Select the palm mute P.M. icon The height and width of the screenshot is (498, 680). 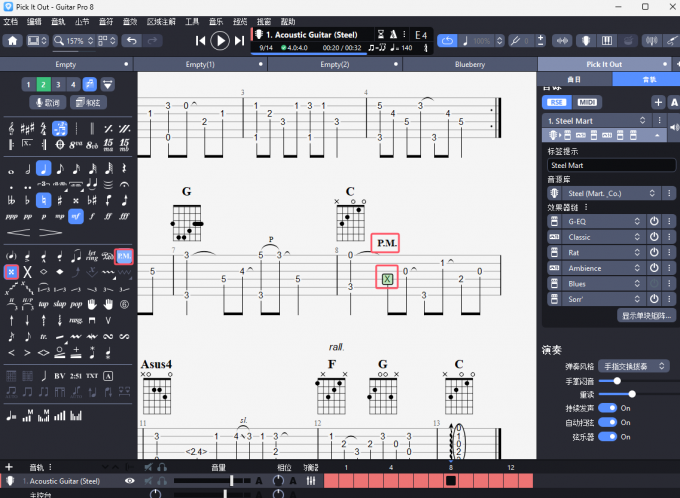click(x=124, y=256)
